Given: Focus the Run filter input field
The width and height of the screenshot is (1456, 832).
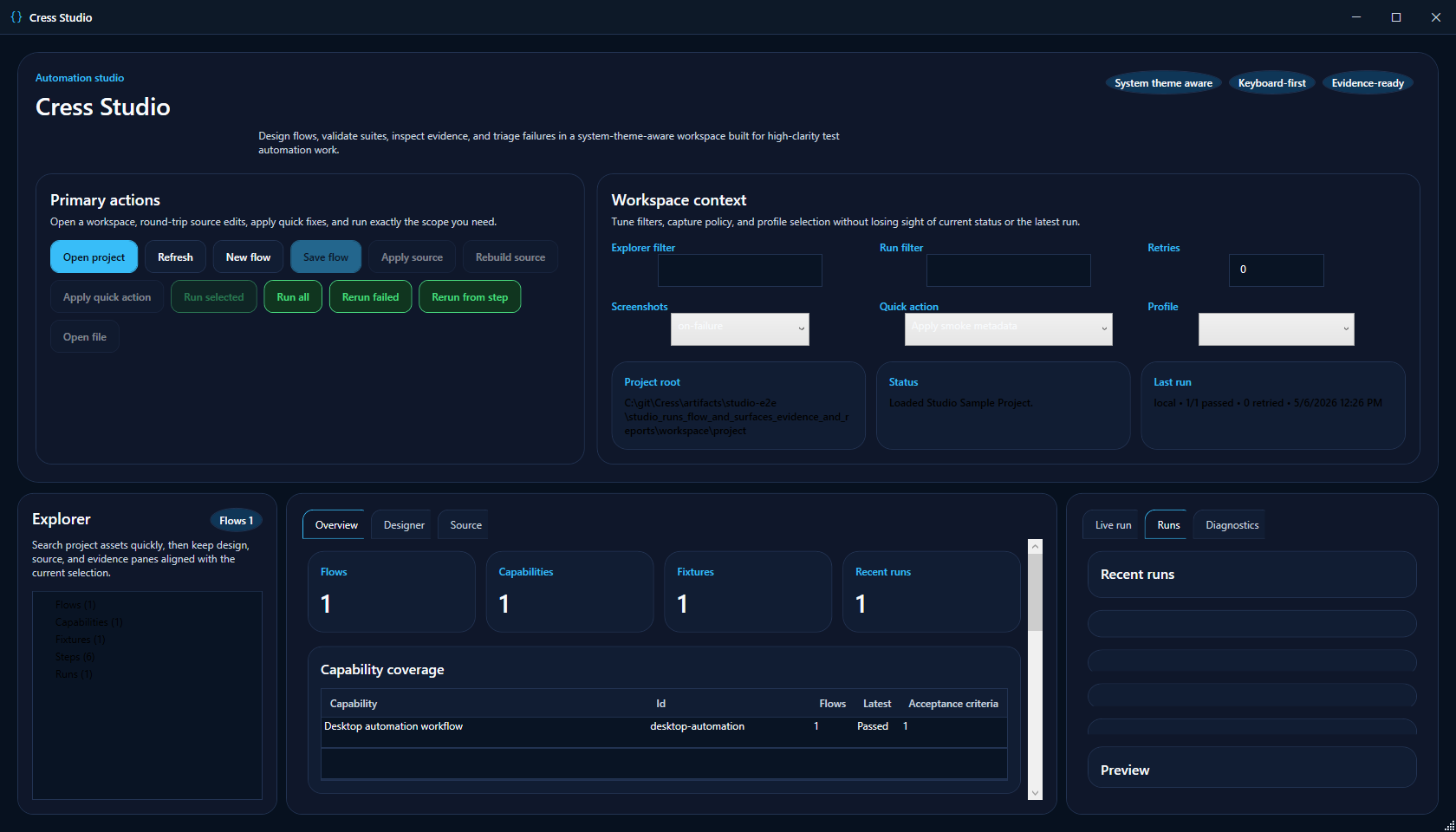Looking at the screenshot, I should (1009, 270).
